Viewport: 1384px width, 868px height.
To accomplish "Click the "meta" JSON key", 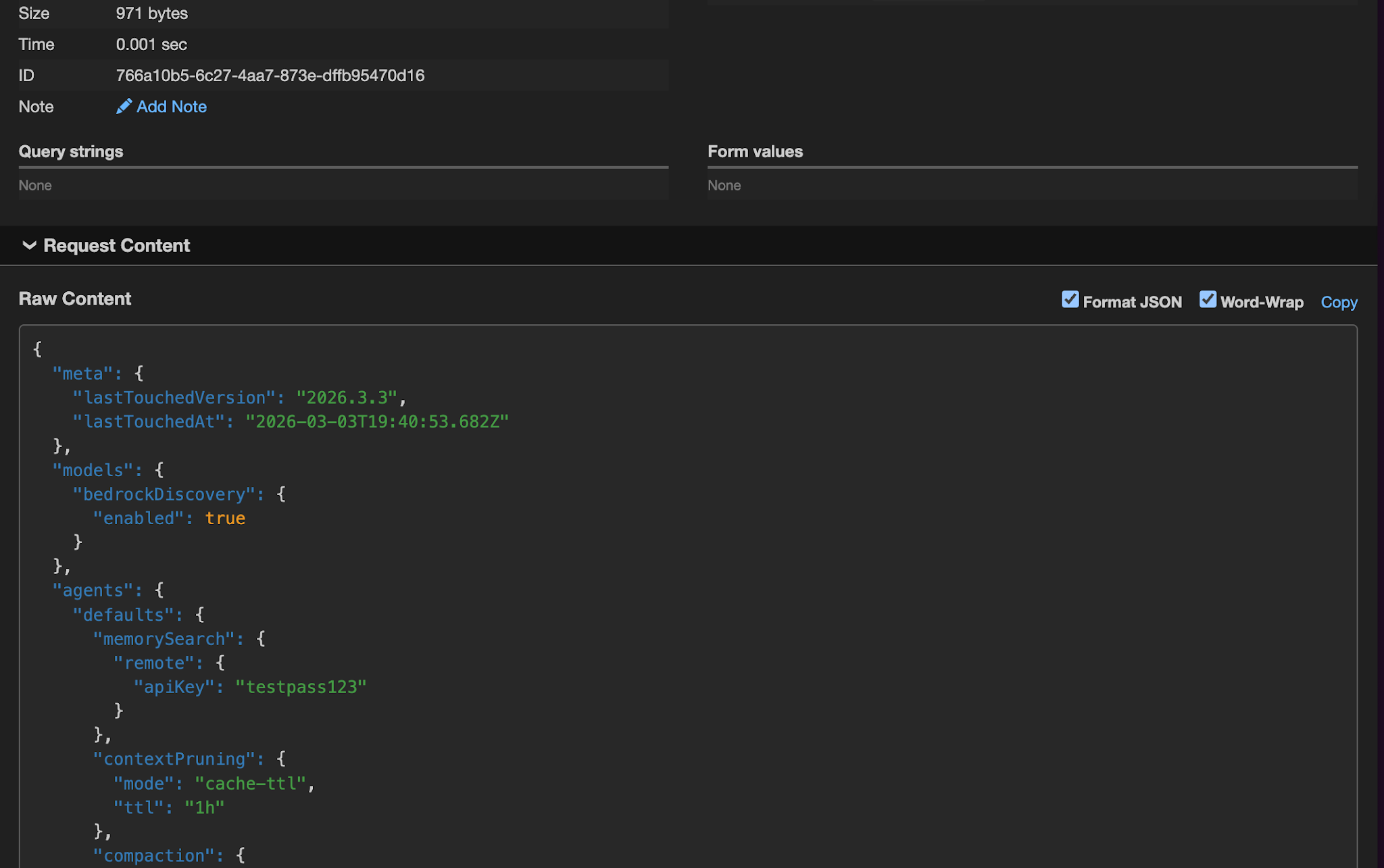I will coord(82,374).
